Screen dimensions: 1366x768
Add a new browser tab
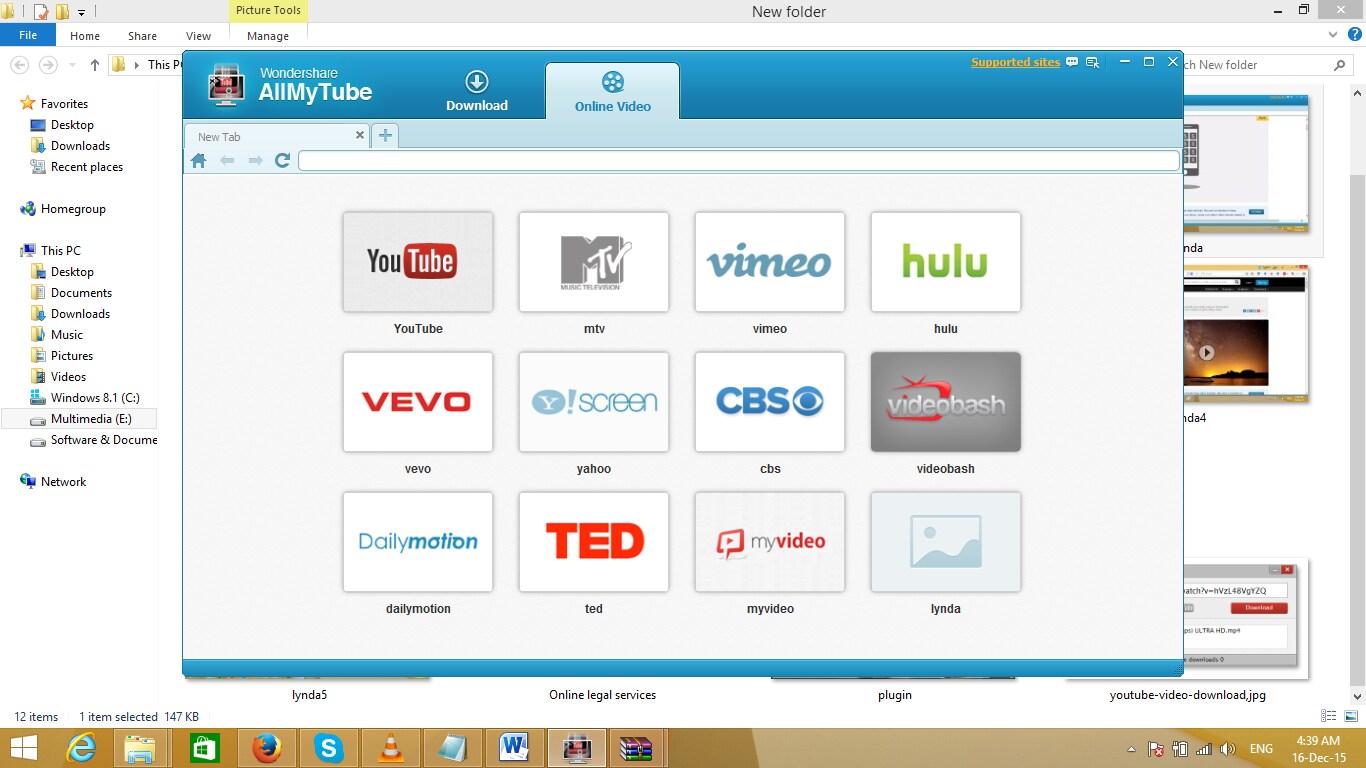click(385, 136)
